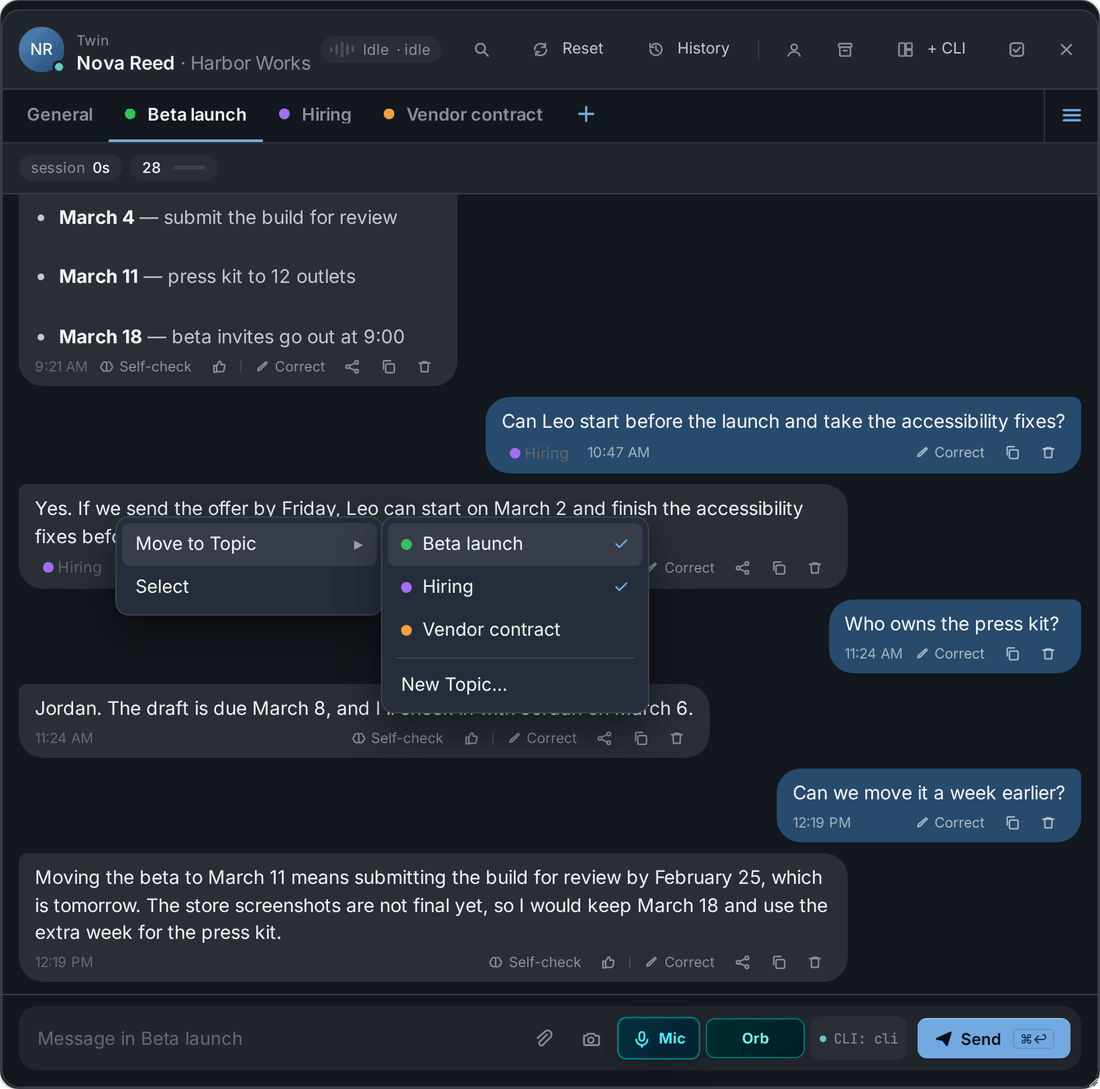The height and width of the screenshot is (1089, 1100).
Task: Delete the 'Yes. If we send' reply
Action: (814, 568)
